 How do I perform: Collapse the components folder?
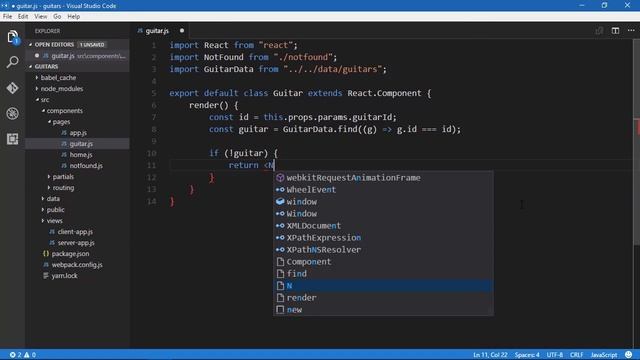coord(64,111)
